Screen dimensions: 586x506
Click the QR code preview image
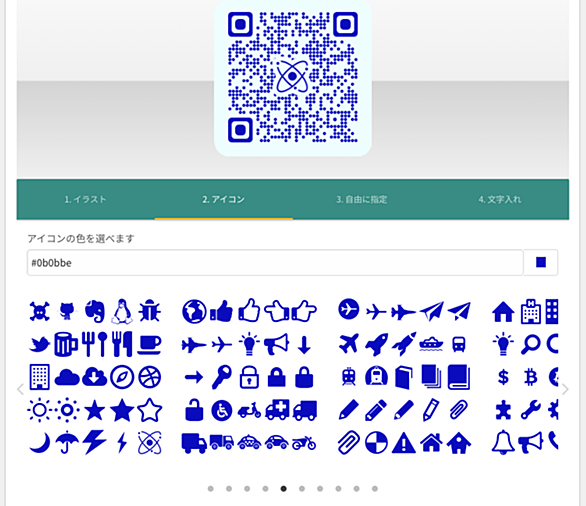[293, 77]
